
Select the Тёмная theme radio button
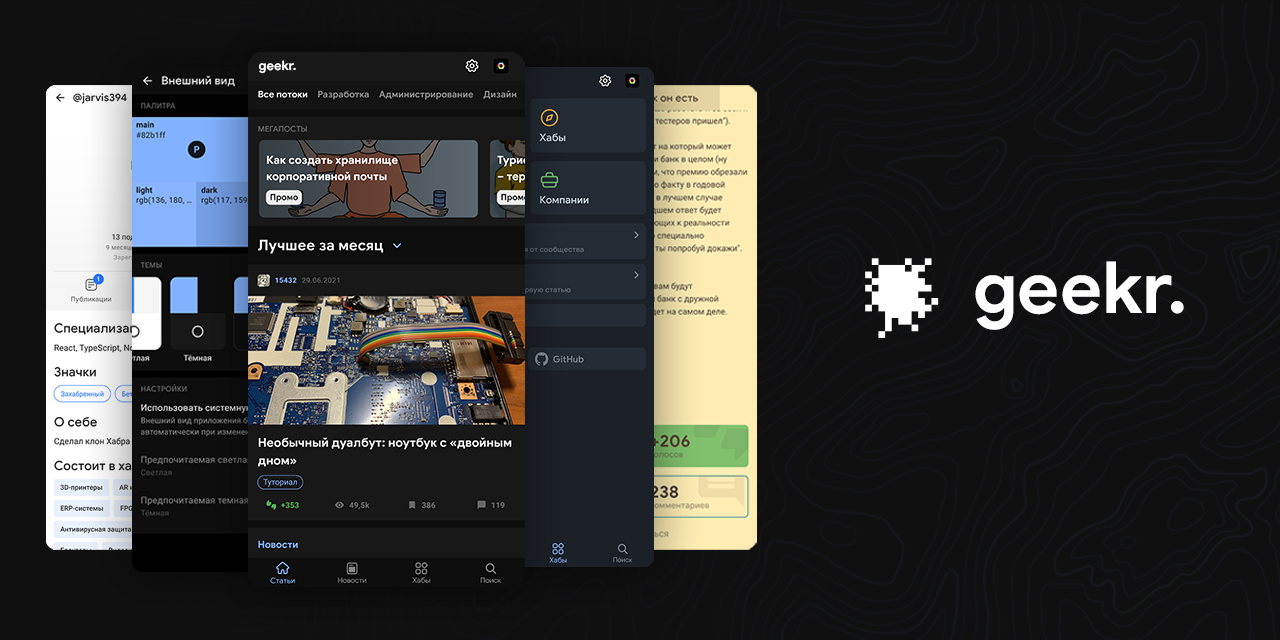(x=197, y=331)
